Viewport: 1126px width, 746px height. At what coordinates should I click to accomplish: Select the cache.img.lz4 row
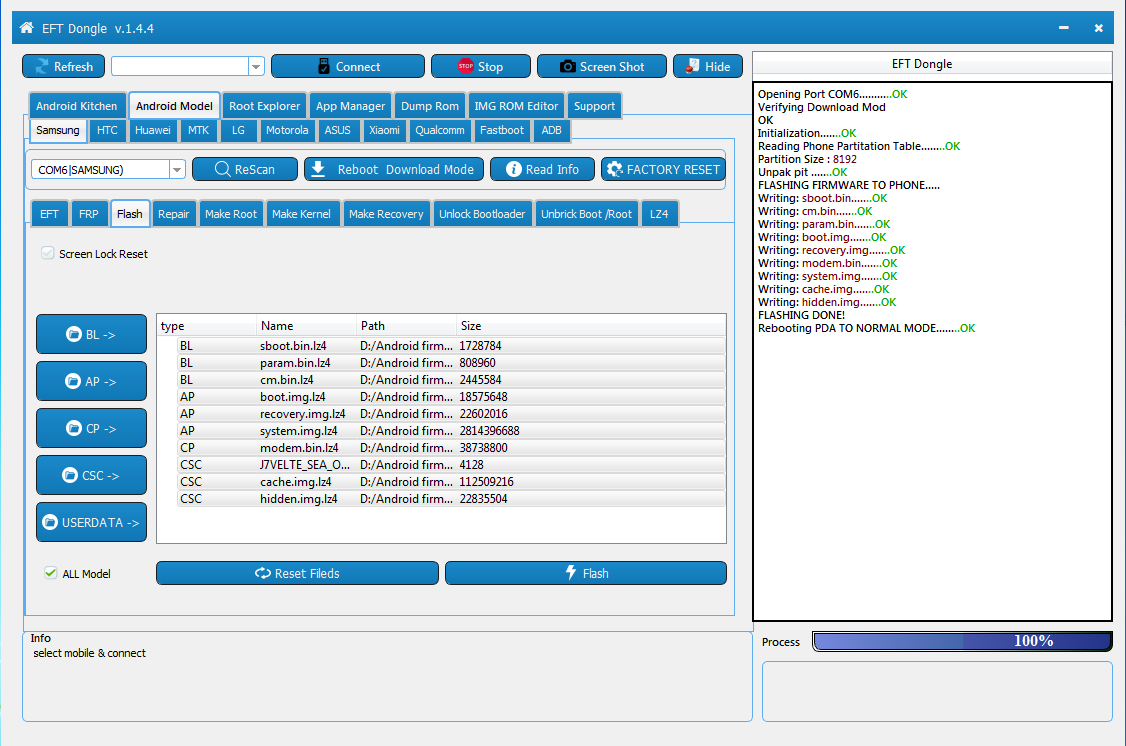click(451, 482)
